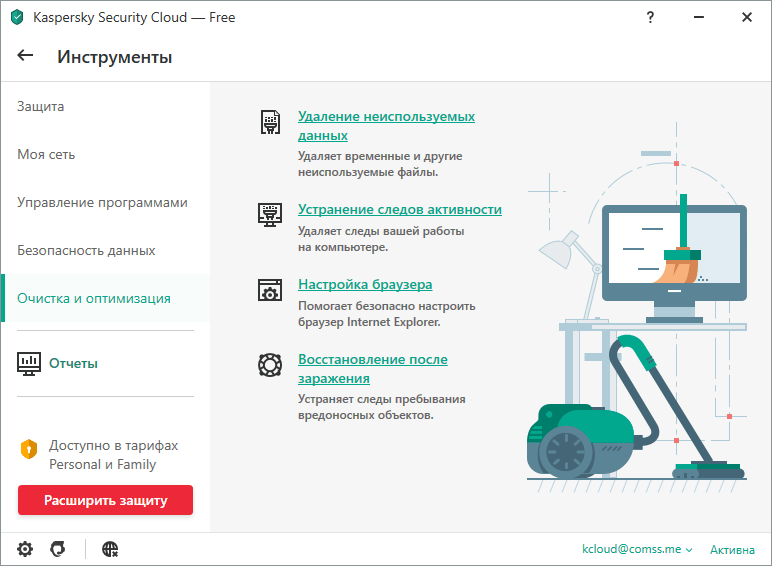Open Восстановление после заражения link
Image resolution: width=772 pixels, height=566 pixels.
[x=373, y=369]
